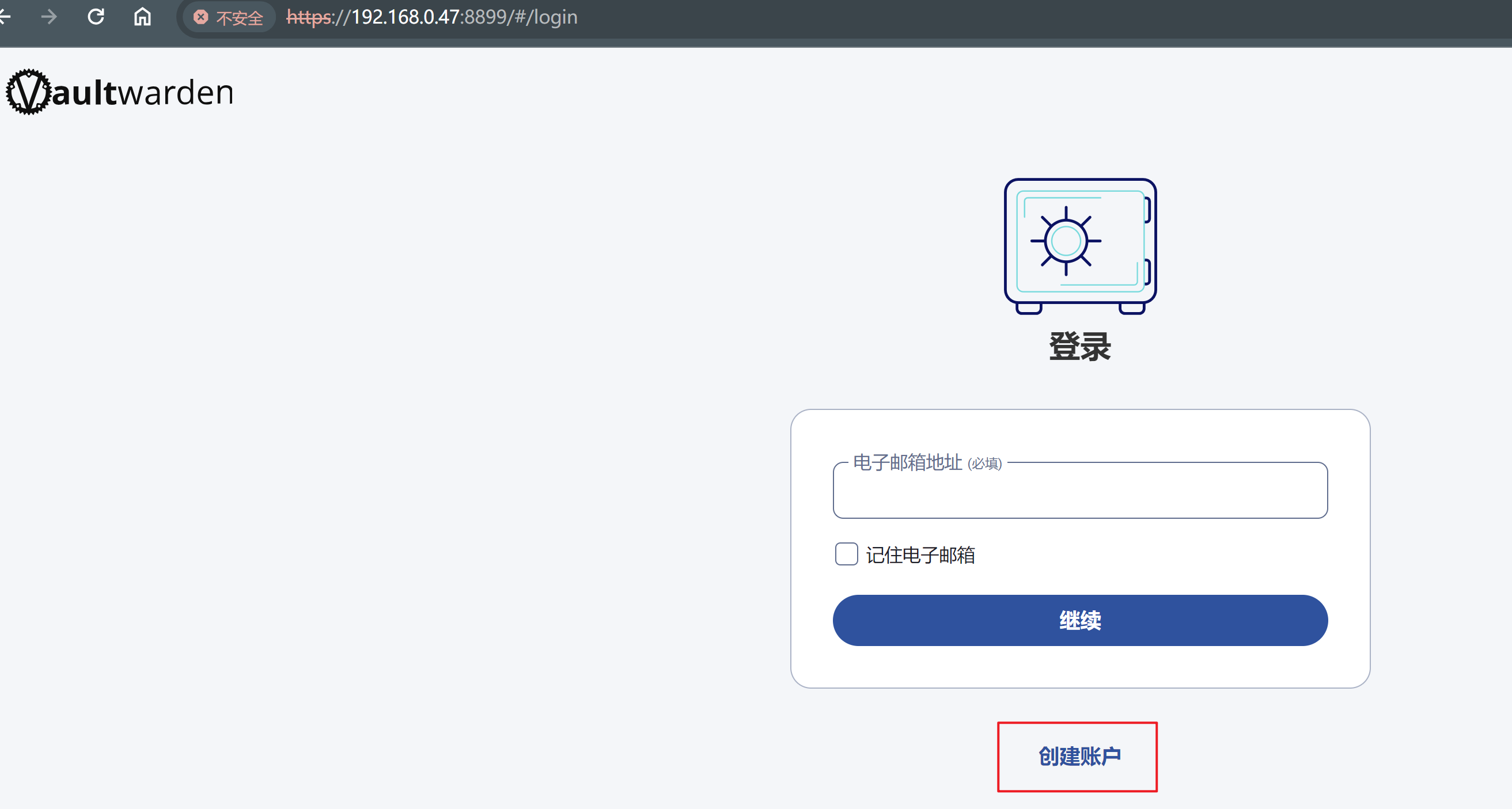
Task: Click the Vaultwarden gear V logo icon
Action: [28, 92]
